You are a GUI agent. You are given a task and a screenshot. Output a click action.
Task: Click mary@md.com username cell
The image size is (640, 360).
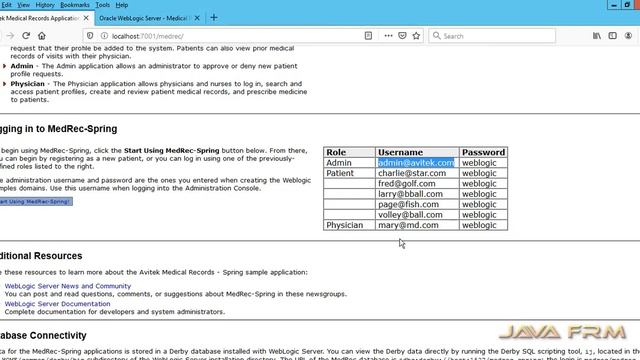point(417,225)
